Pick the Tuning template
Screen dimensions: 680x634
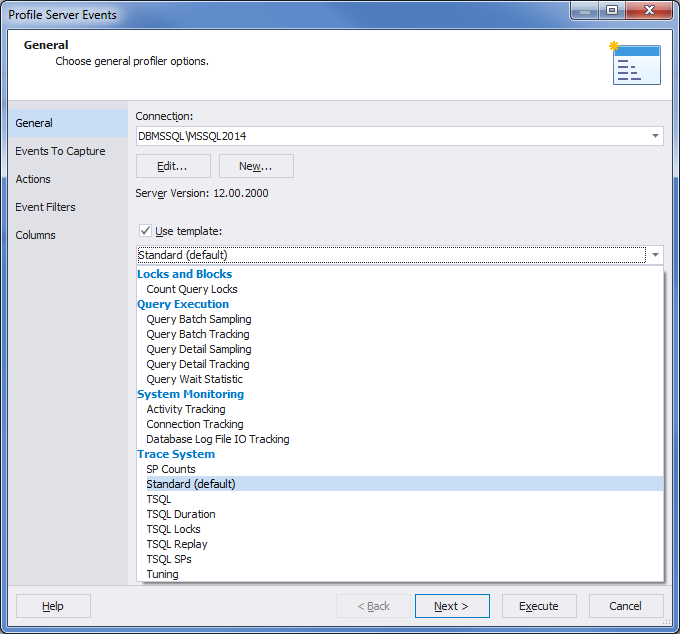[400, 574]
